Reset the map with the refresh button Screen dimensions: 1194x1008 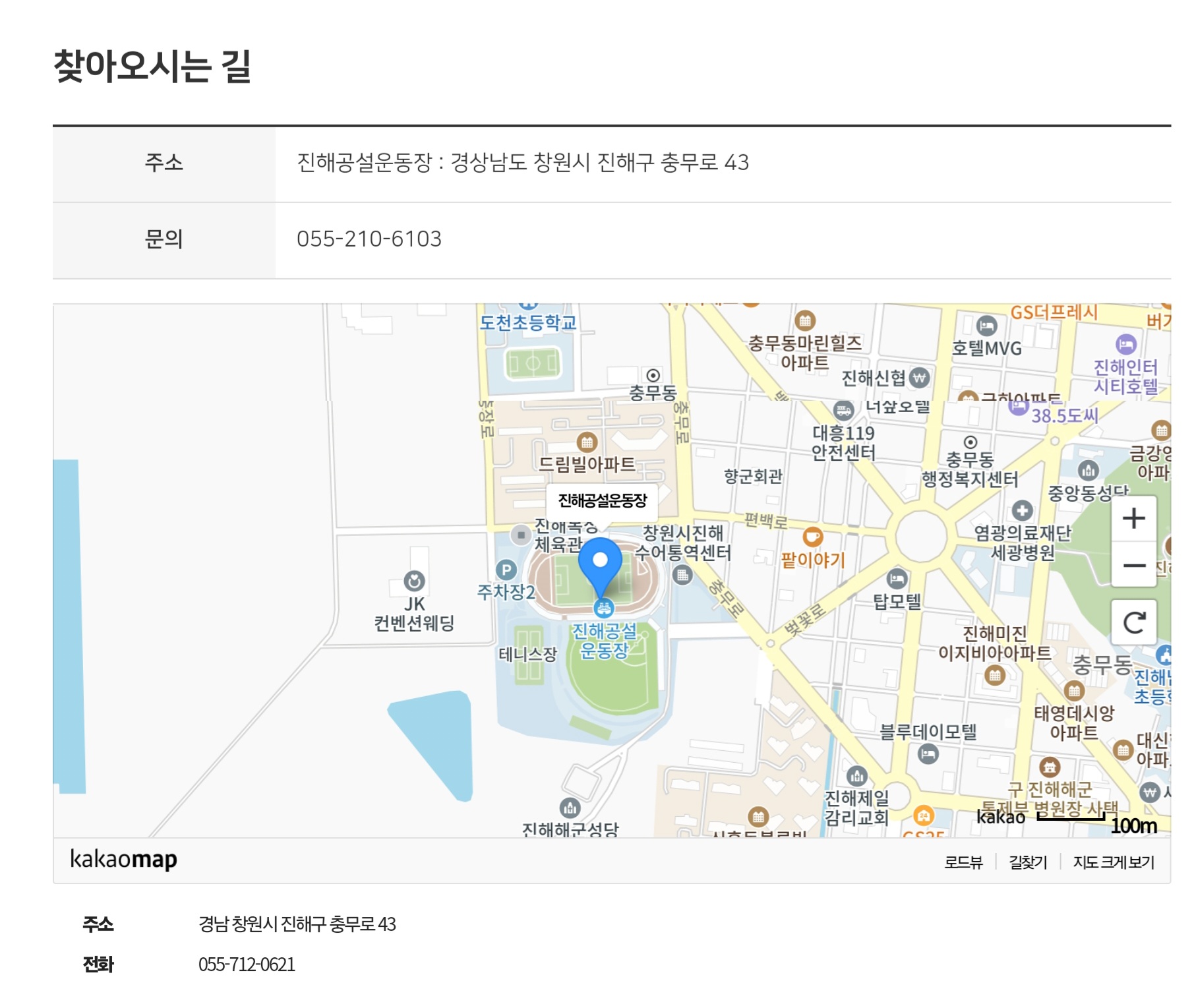coord(1133,622)
